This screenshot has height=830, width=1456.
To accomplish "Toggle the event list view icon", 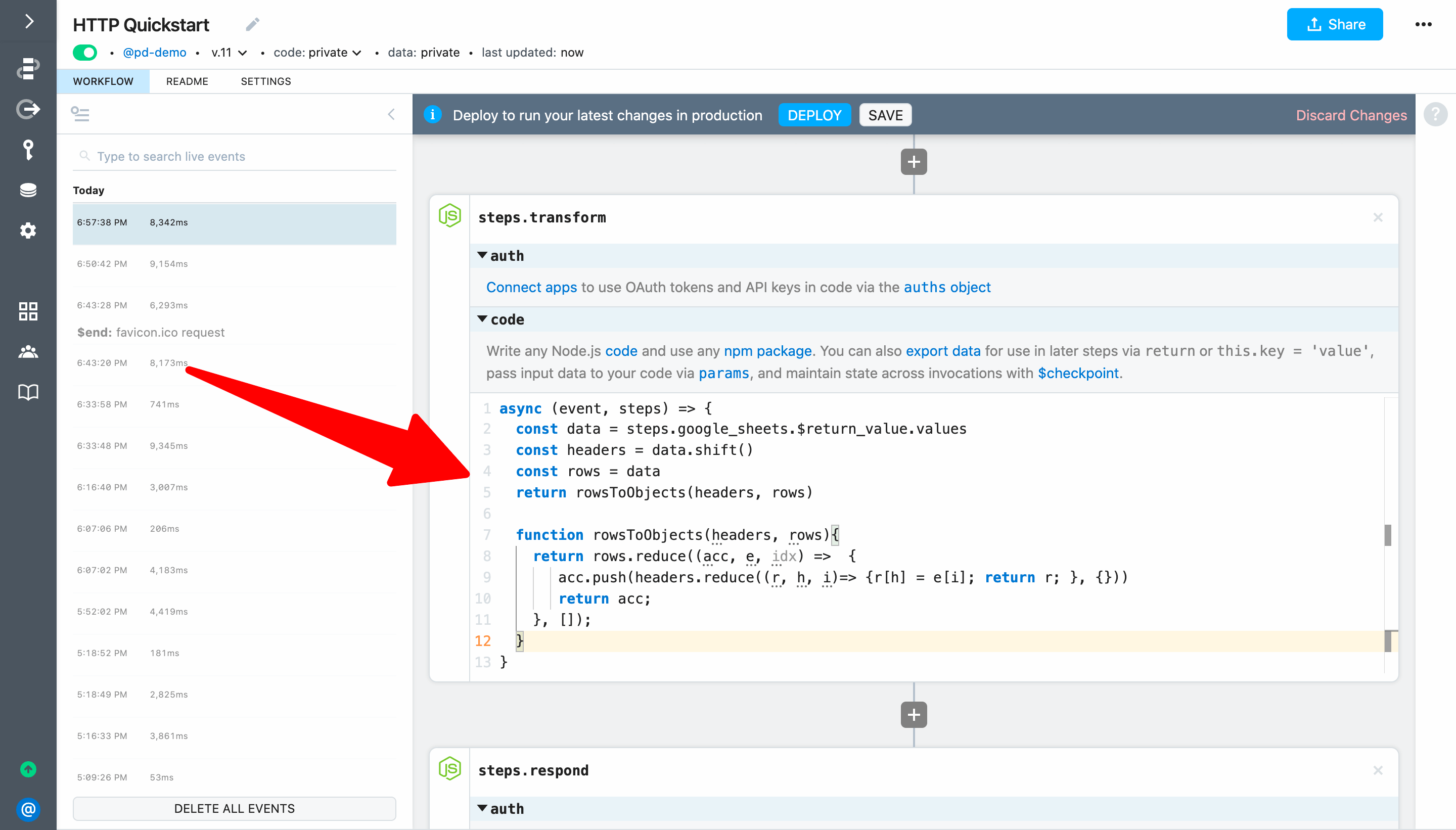I will pos(80,114).
